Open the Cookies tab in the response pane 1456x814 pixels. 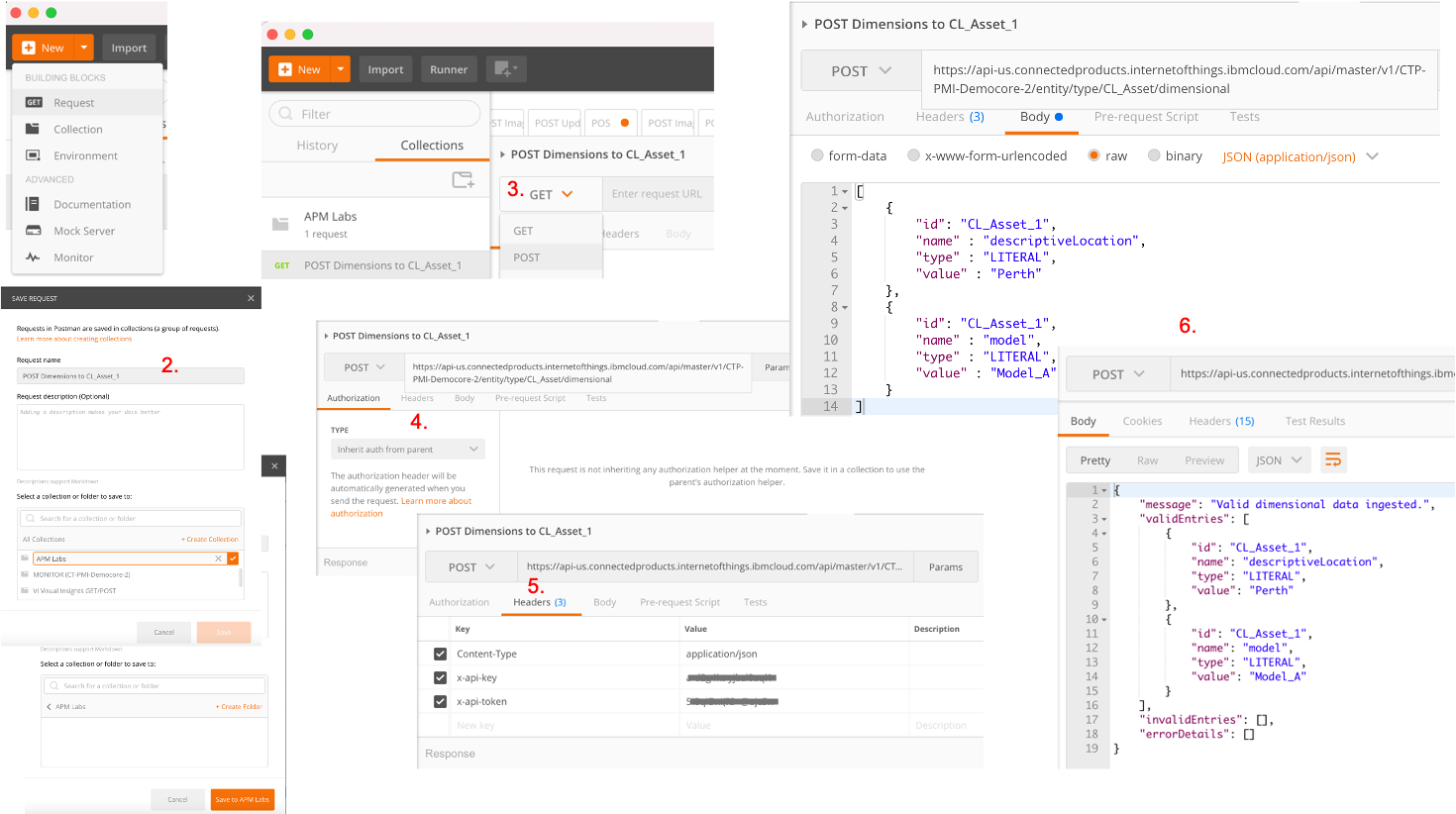1142,421
